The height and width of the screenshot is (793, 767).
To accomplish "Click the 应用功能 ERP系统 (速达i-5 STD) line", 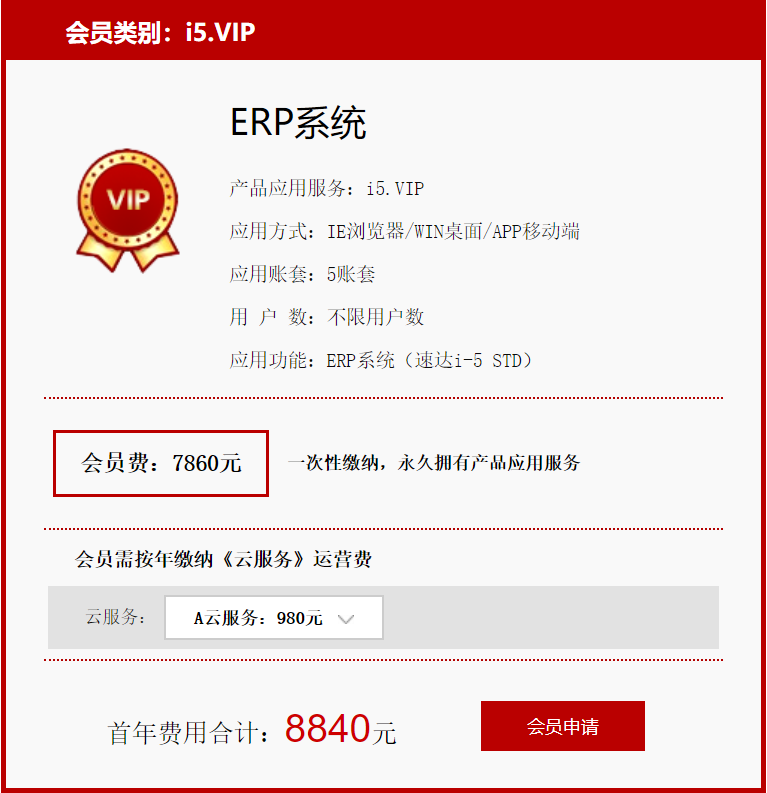I will click(x=381, y=360).
